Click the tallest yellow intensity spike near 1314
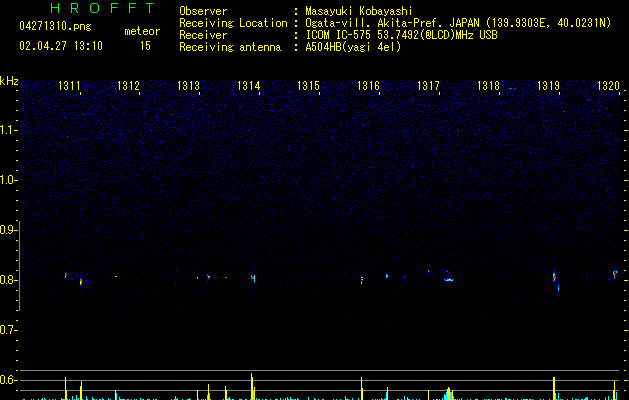The height and width of the screenshot is (400, 629). (x=252, y=386)
